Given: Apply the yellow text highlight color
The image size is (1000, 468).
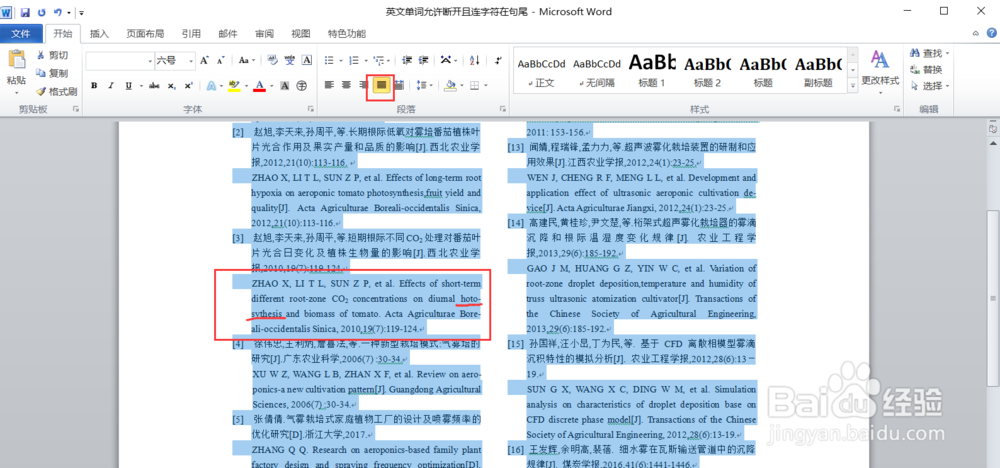Looking at the screenshot, I should (x=234, y=85).
